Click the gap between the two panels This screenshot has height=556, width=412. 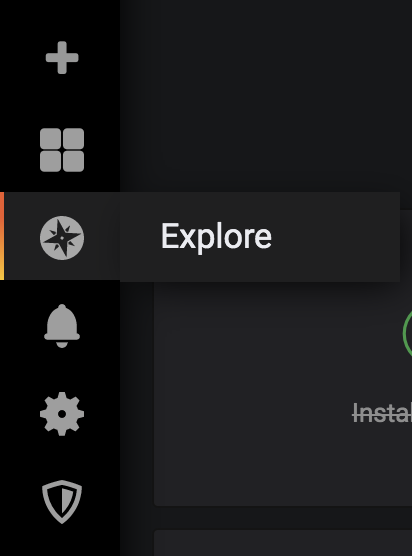click(283, 518)
